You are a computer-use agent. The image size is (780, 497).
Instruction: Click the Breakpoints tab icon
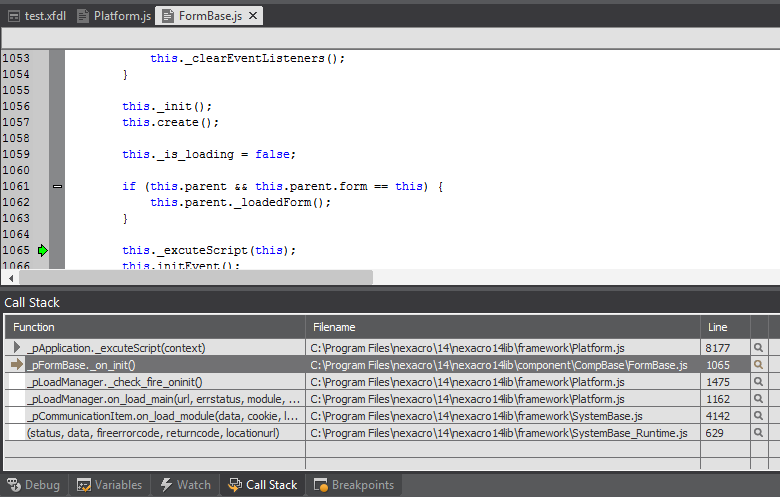click(321, 485)
